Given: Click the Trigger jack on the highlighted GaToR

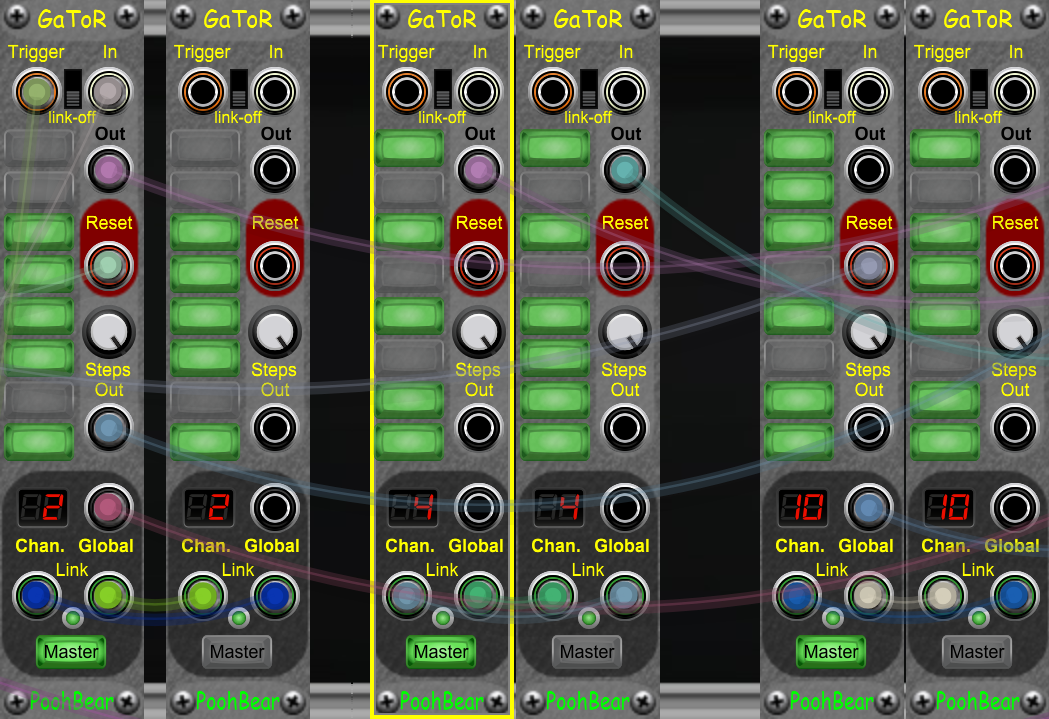Looking at the screenshot, I should click(406, 91).
